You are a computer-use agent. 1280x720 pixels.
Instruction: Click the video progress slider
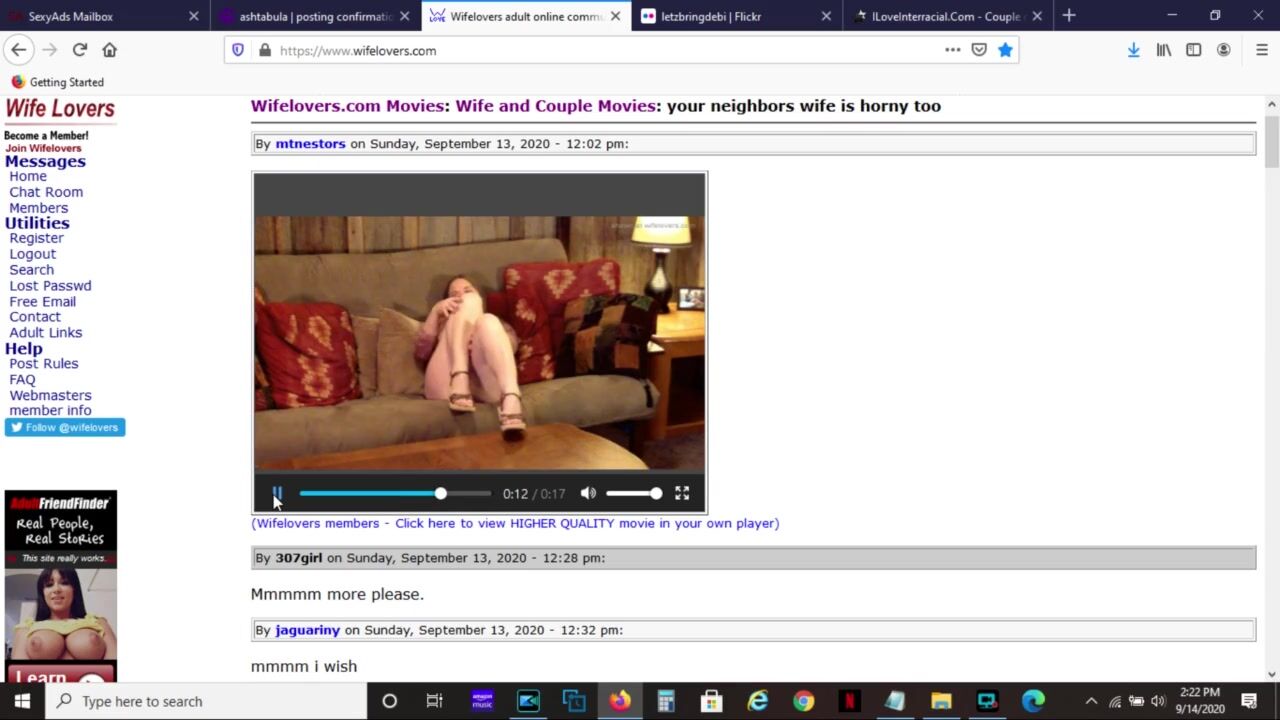(395, 493)
